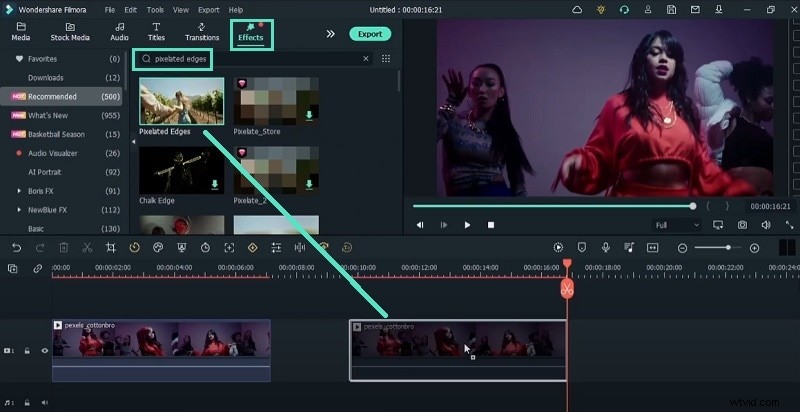The height and width of the screenshot is (412, 800).
Task: Toggle visibility eye on video track 1
Action: [44, 351]
